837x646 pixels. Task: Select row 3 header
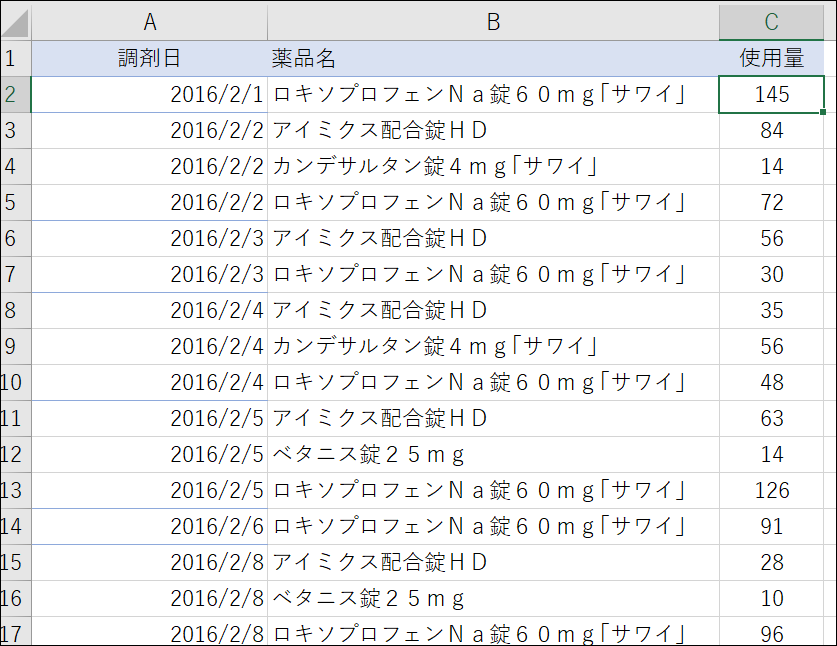(x=15, y=130)
